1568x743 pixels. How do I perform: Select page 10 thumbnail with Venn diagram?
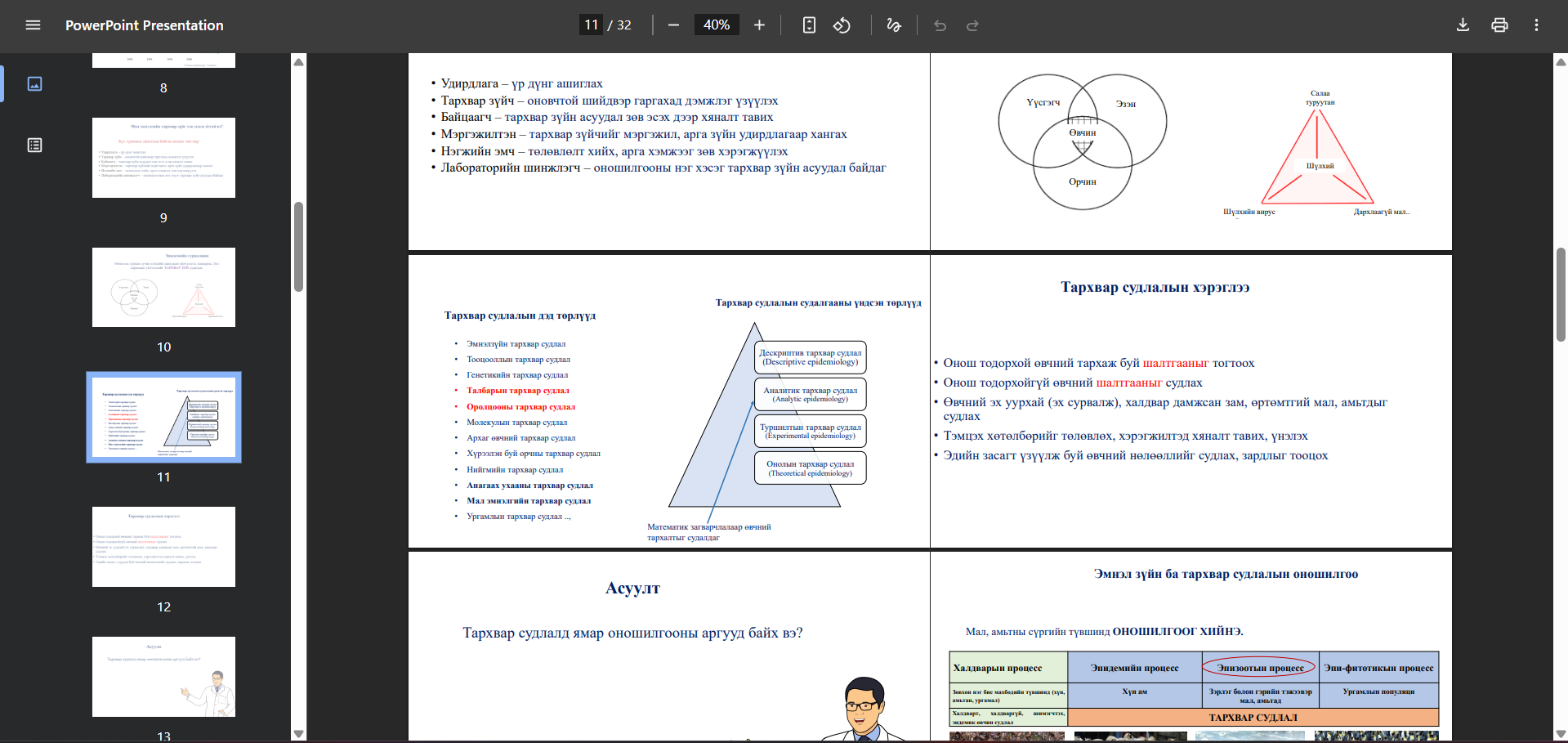click(x=163, y=288)
